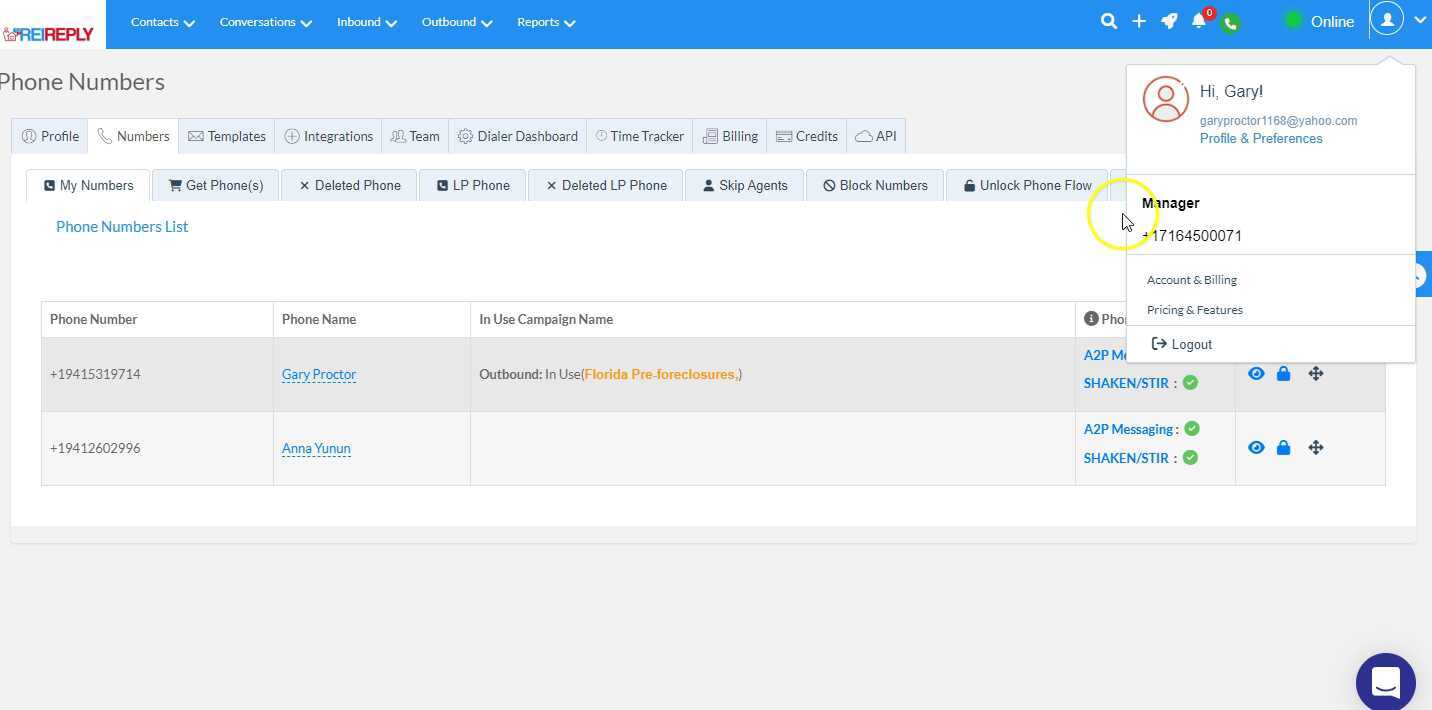Open the search tool in the top bar
This screenshot has width=1432, height=710.
pos(1108,21)
